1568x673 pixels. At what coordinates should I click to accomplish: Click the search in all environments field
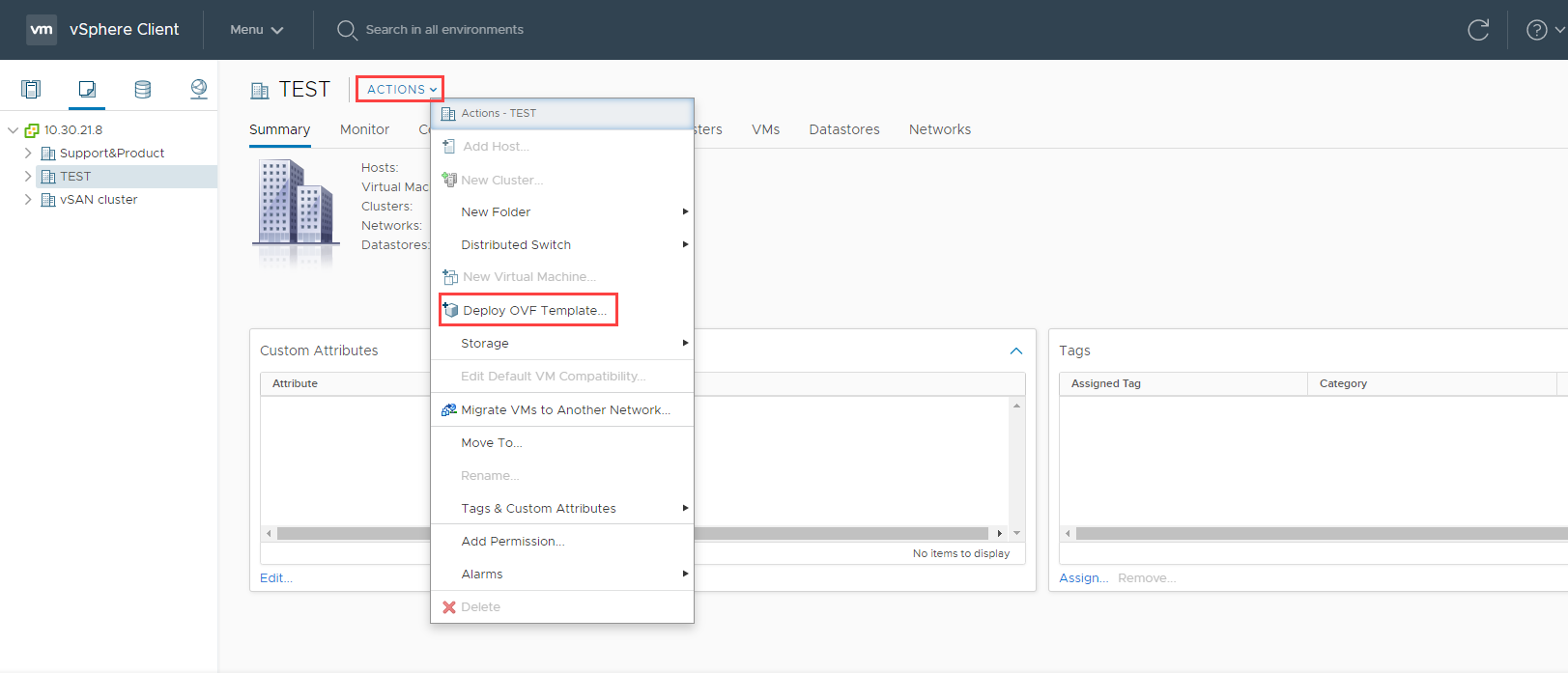(x=444, y=30)
